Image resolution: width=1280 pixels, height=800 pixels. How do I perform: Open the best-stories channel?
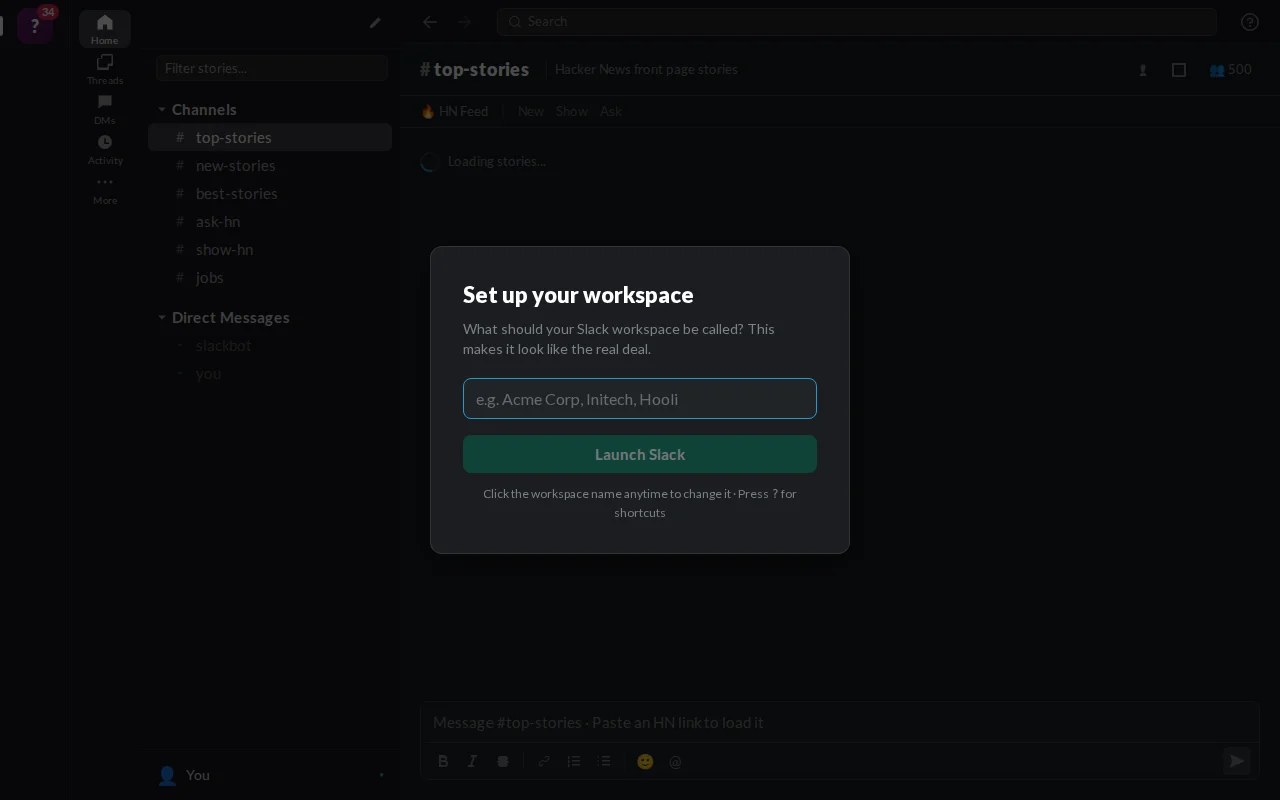coord(270,193)
